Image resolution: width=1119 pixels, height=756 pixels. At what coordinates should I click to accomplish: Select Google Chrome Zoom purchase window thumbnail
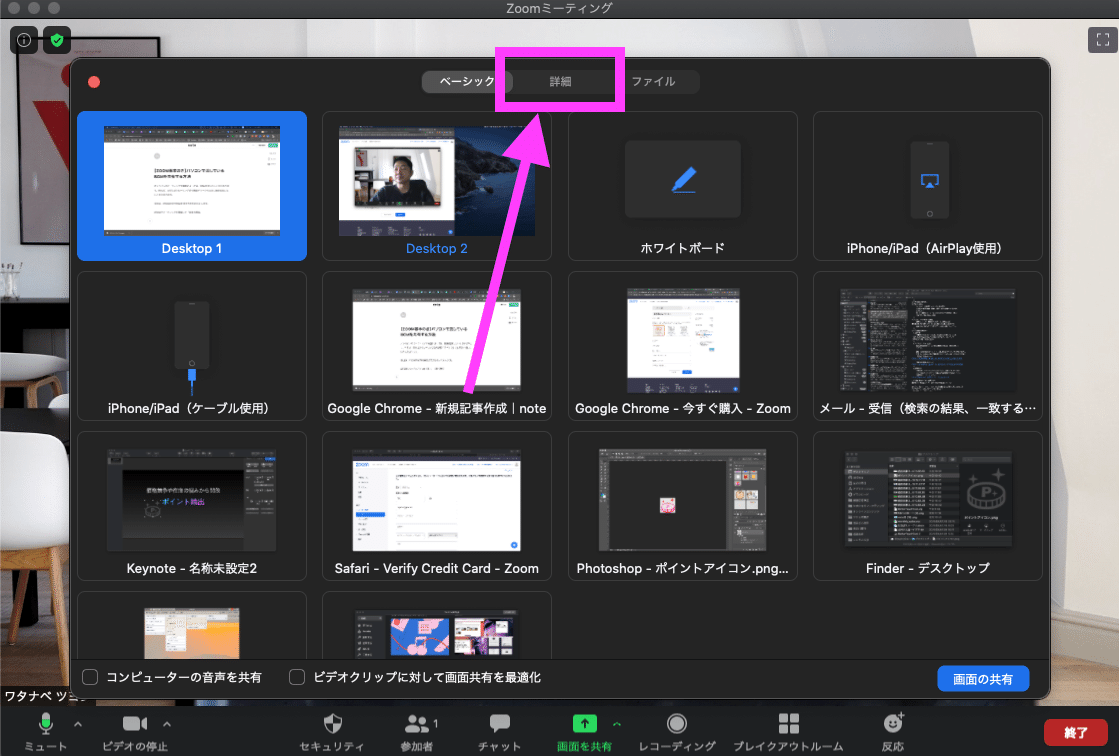tap(683, 346)
